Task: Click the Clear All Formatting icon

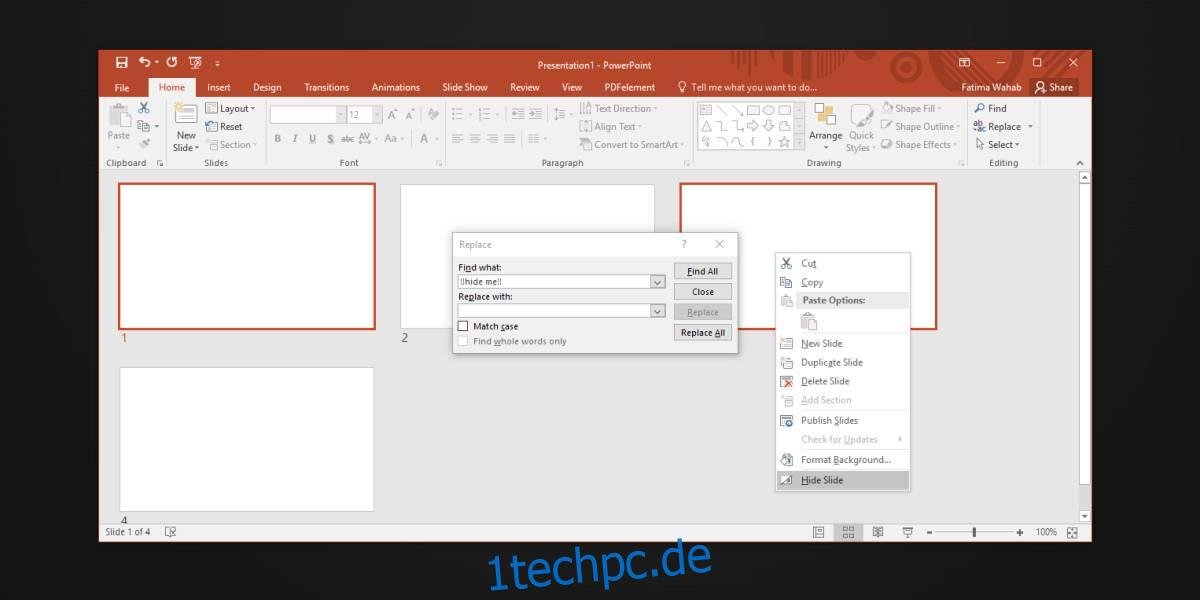Action: click(x=435, y=114)
